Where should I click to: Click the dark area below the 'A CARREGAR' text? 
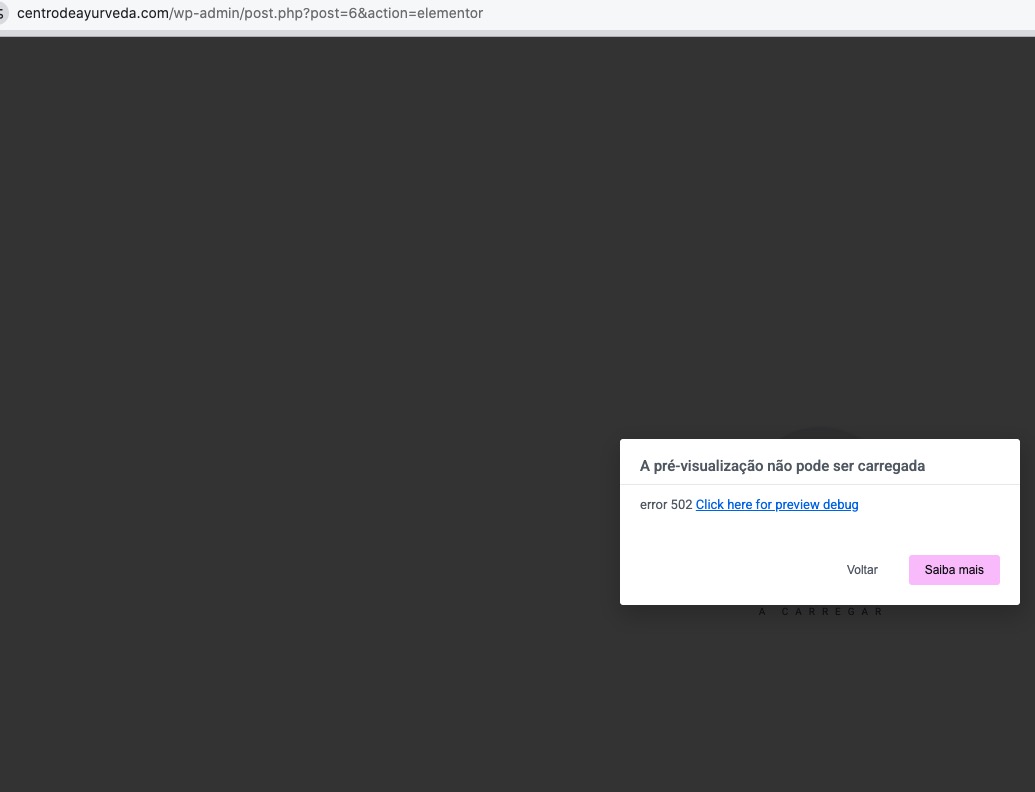(820, 700)
